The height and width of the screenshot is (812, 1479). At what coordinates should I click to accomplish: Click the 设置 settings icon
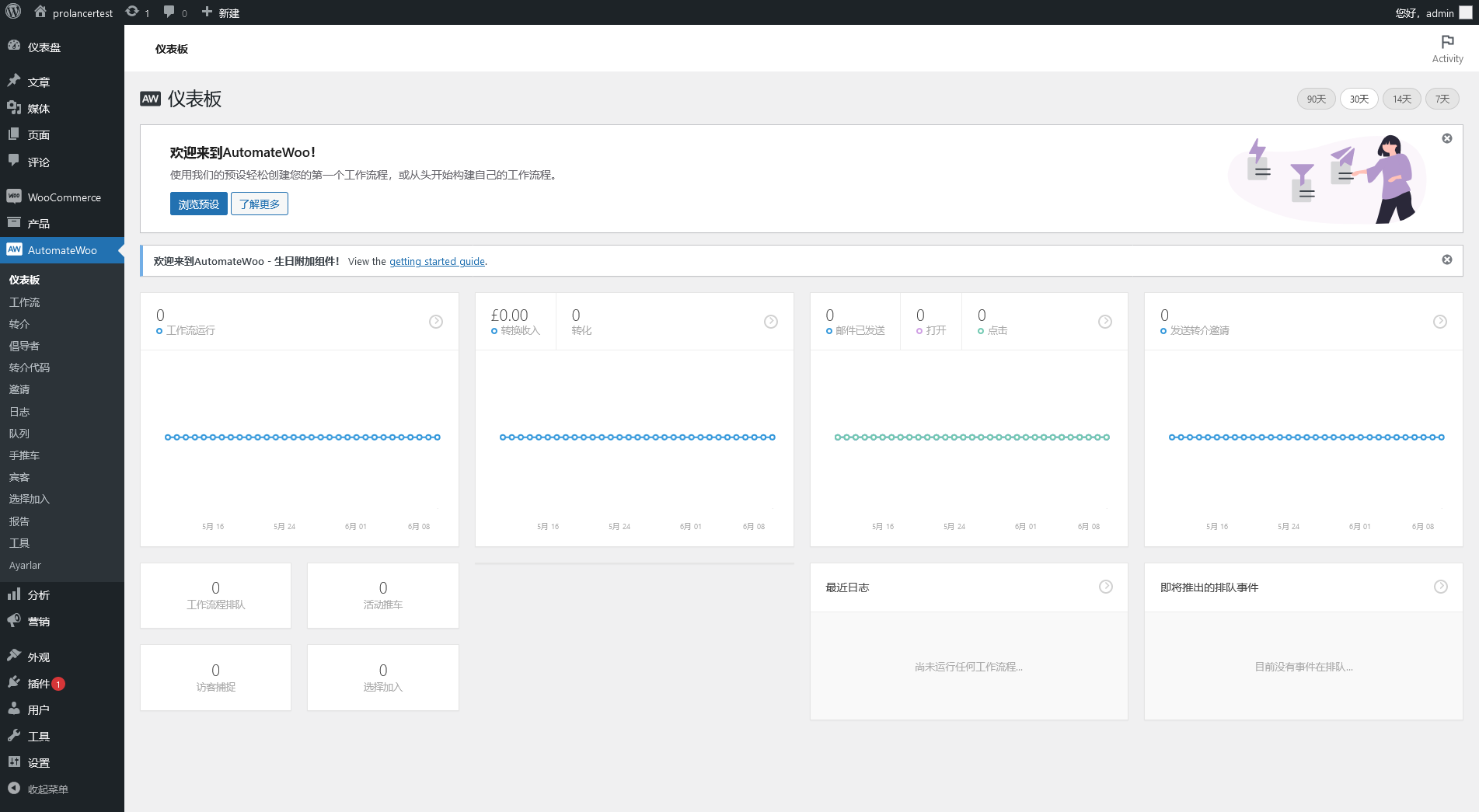[x=14, y=761]
